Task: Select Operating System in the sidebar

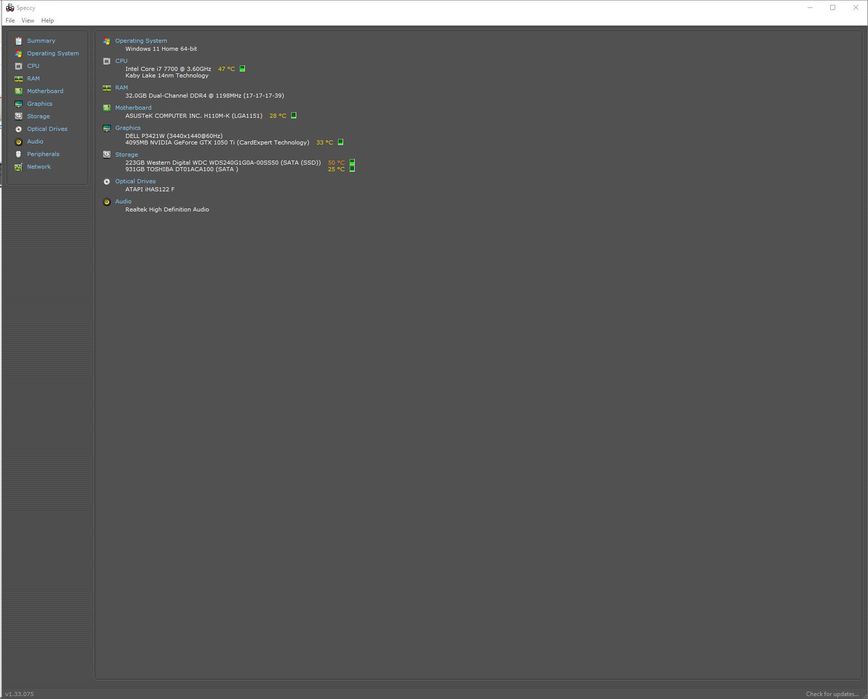Action: click(53, 54)
